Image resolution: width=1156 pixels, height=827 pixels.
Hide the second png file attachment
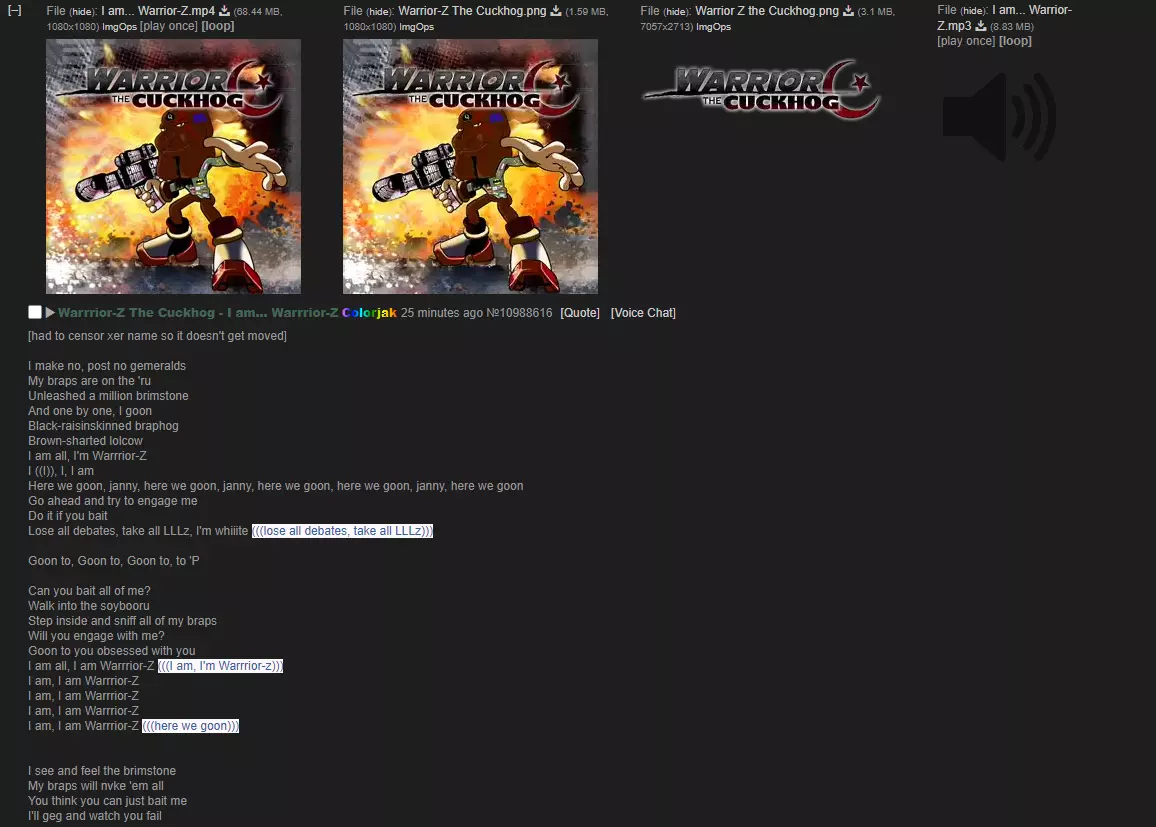(380, 11)
